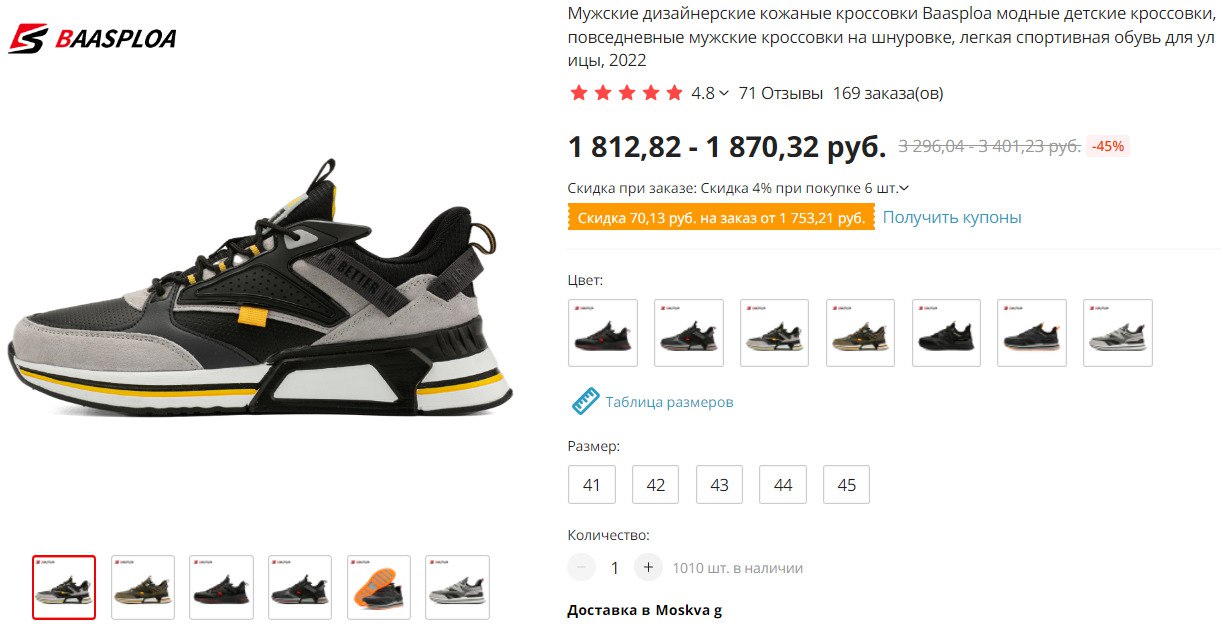Increase quantity with the plus button

[x=648, y=567]
